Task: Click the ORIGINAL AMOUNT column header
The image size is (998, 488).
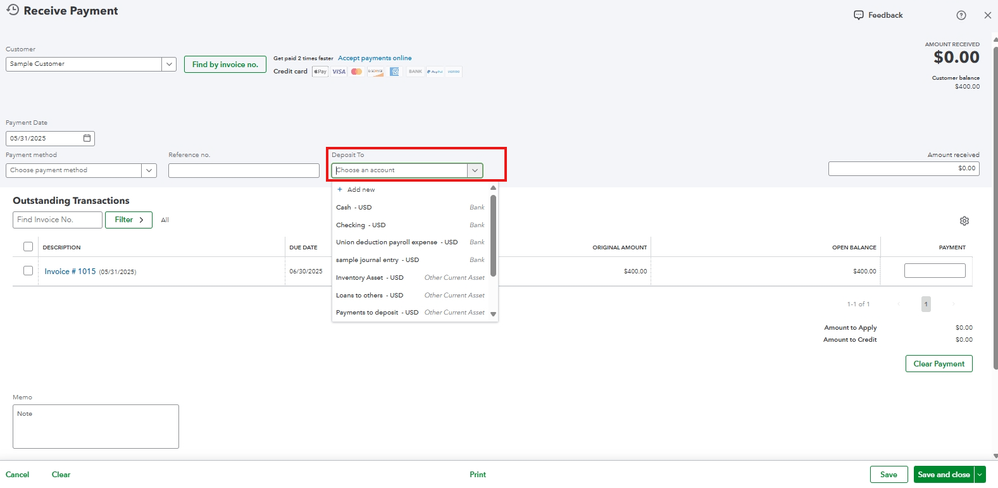Action: (620, 247)
